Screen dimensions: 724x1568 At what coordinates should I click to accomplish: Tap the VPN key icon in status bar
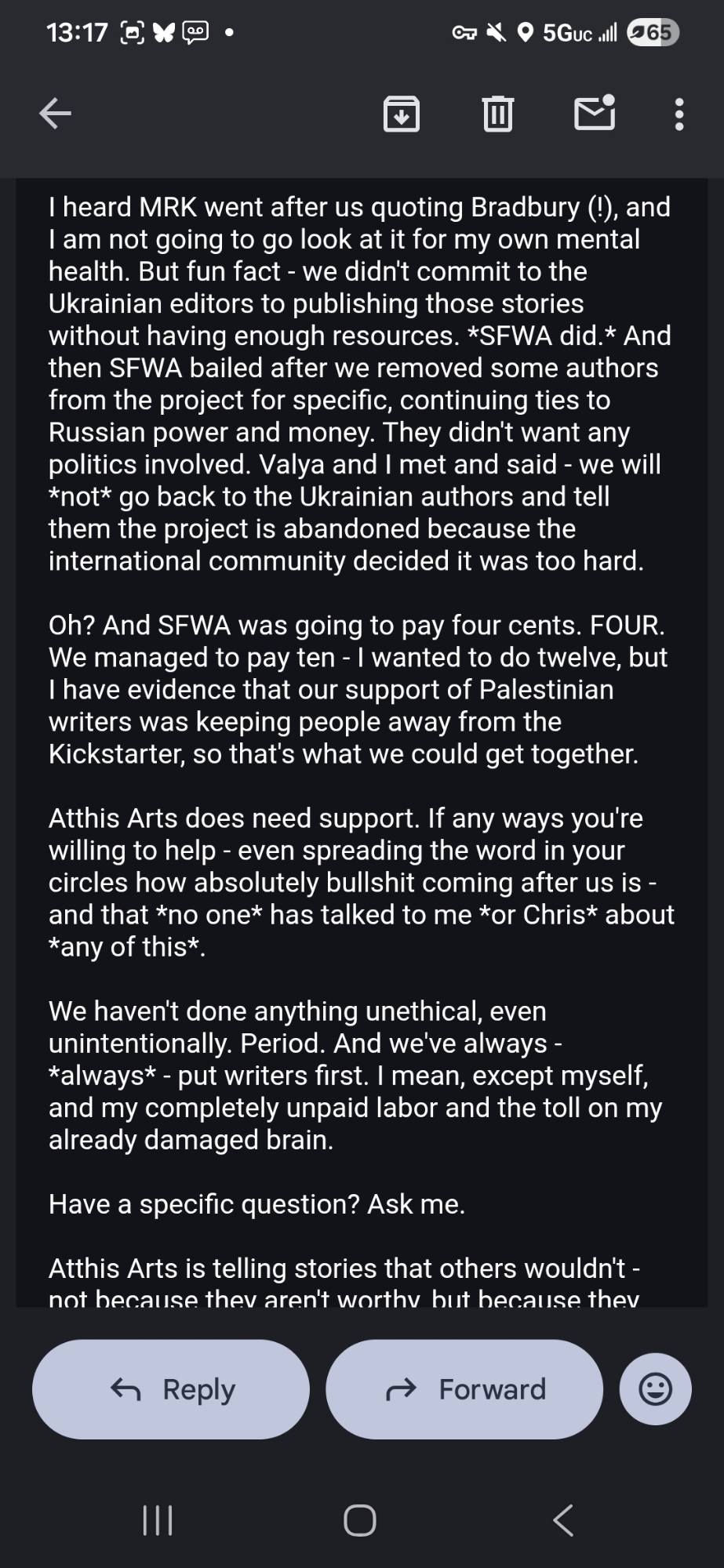pos(464,33)
